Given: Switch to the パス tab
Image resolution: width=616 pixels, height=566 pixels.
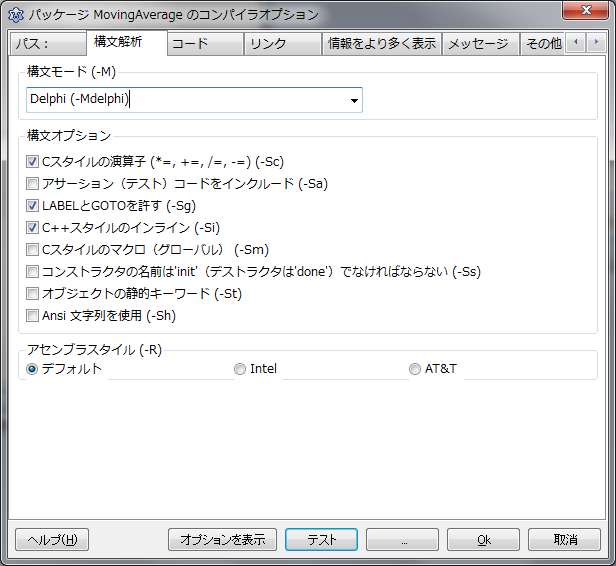Looking at the screenshot, I should tap(47, 44).
